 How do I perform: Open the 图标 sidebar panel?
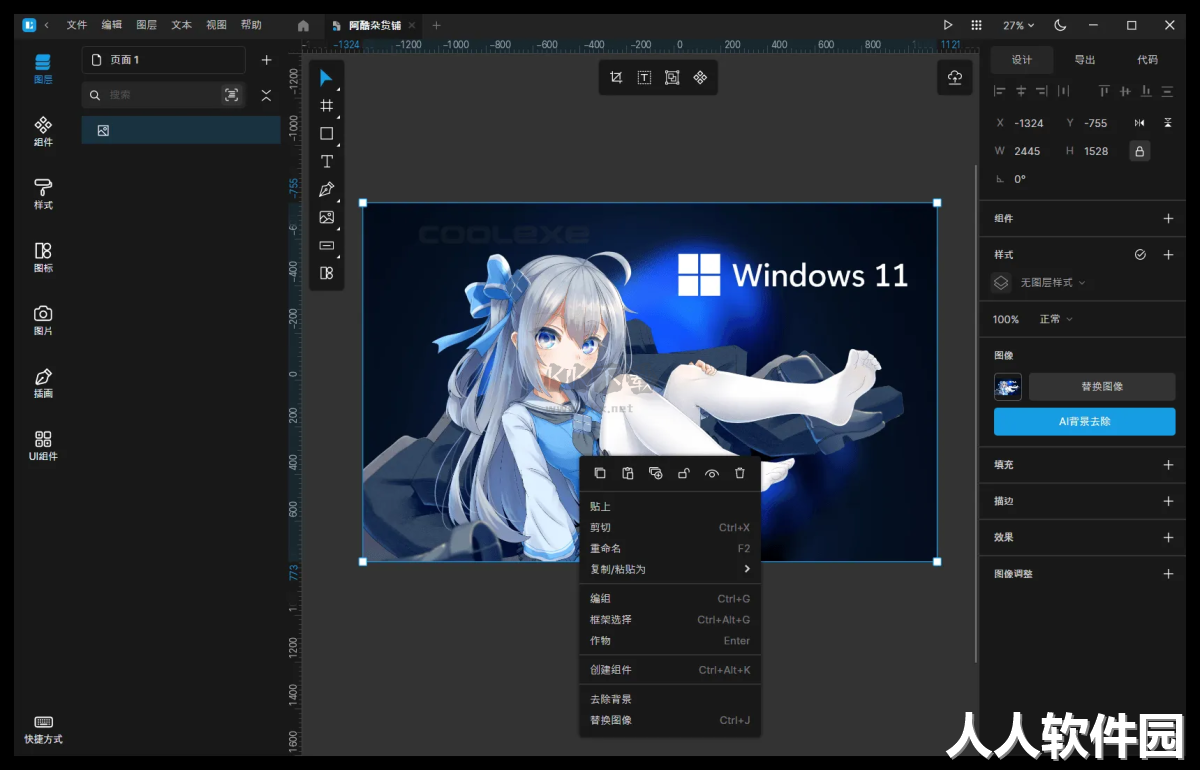(43, 257)
